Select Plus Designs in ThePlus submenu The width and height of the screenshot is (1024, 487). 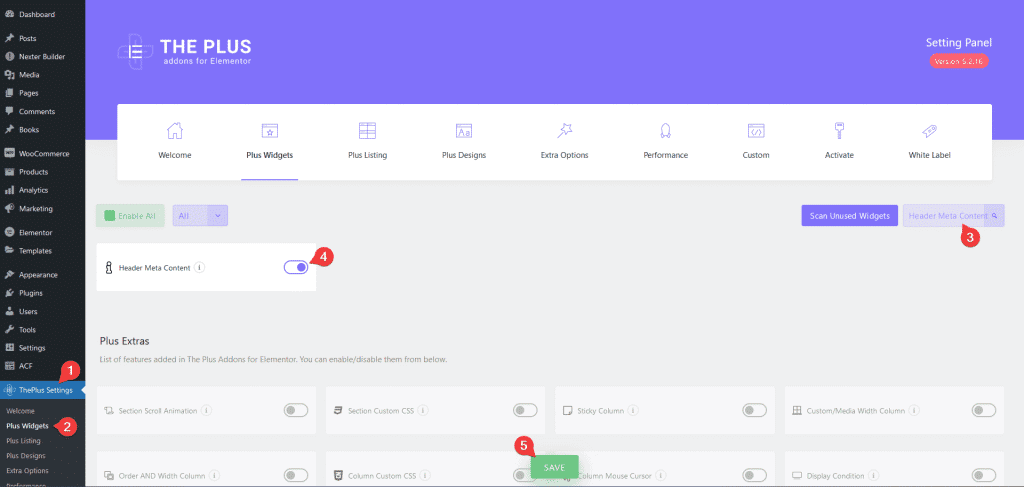pyautogui.click(x=27, y=455)
